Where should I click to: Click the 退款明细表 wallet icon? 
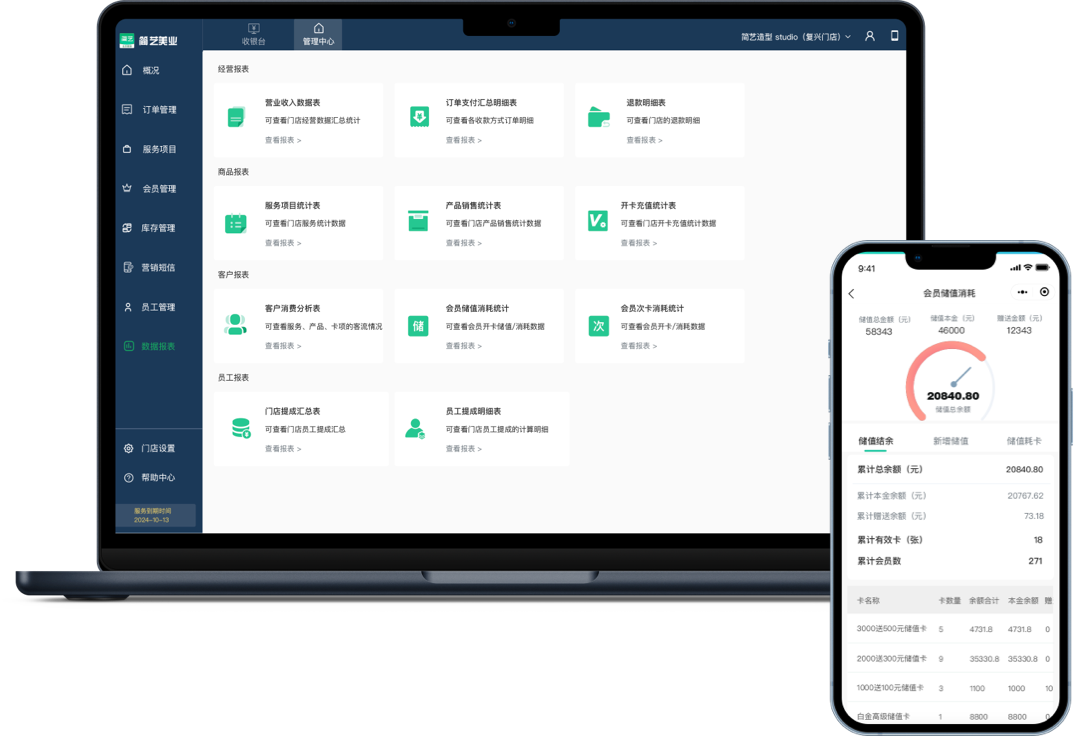(599, 117)
